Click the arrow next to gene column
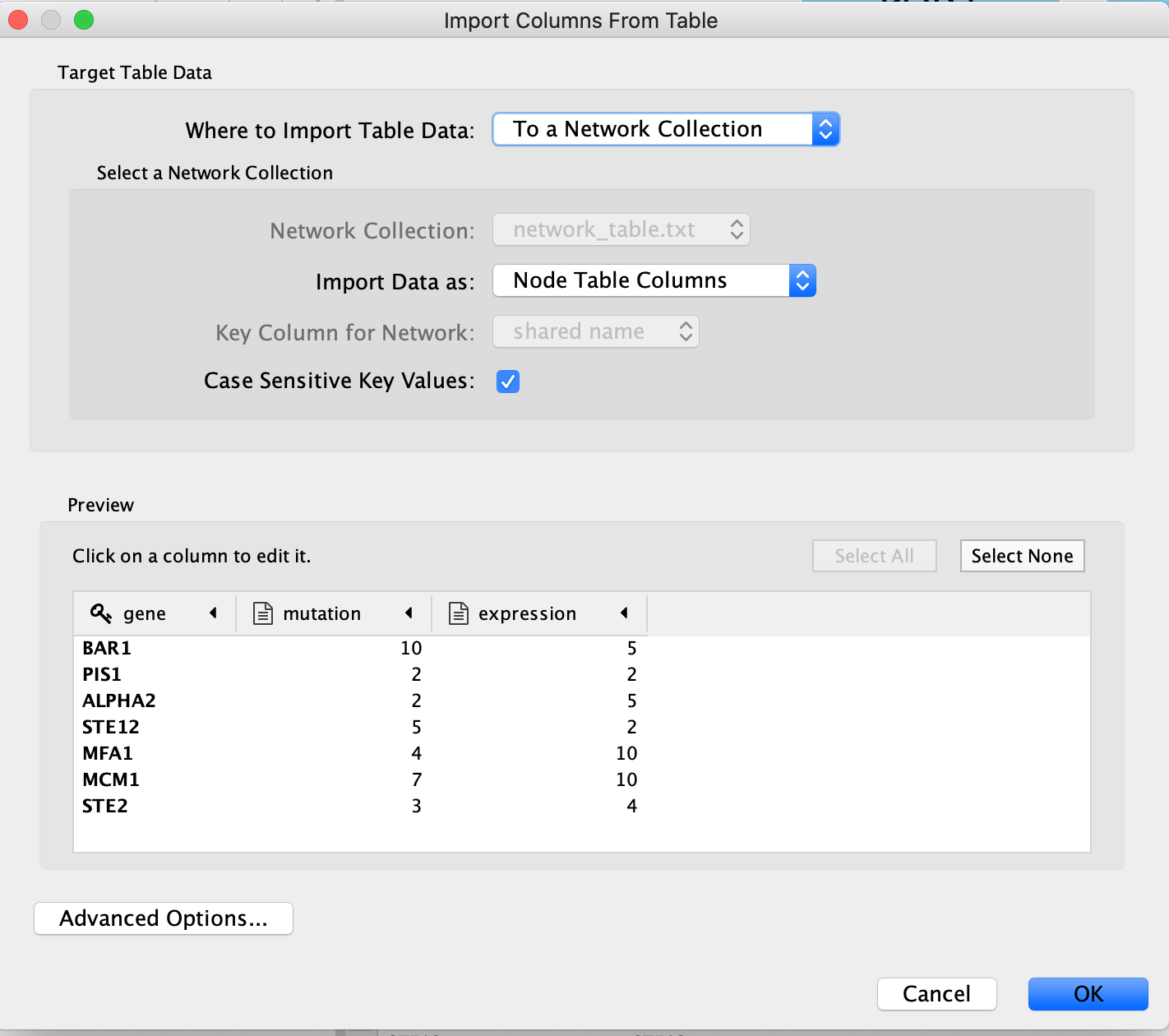The height and width of the screenshot is (1036, 1169). pyautogui.click(x=213, y=613)
